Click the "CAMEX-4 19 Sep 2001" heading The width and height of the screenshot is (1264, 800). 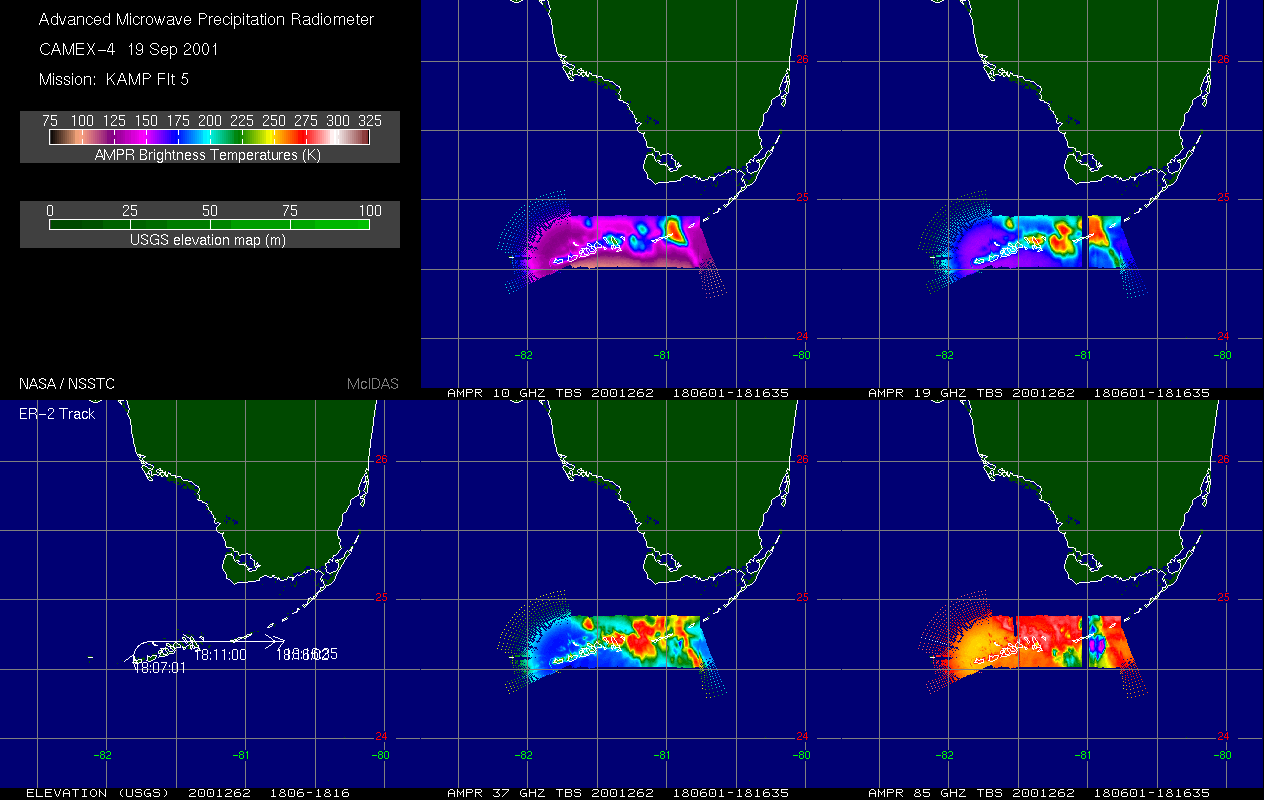pos(128,49)
